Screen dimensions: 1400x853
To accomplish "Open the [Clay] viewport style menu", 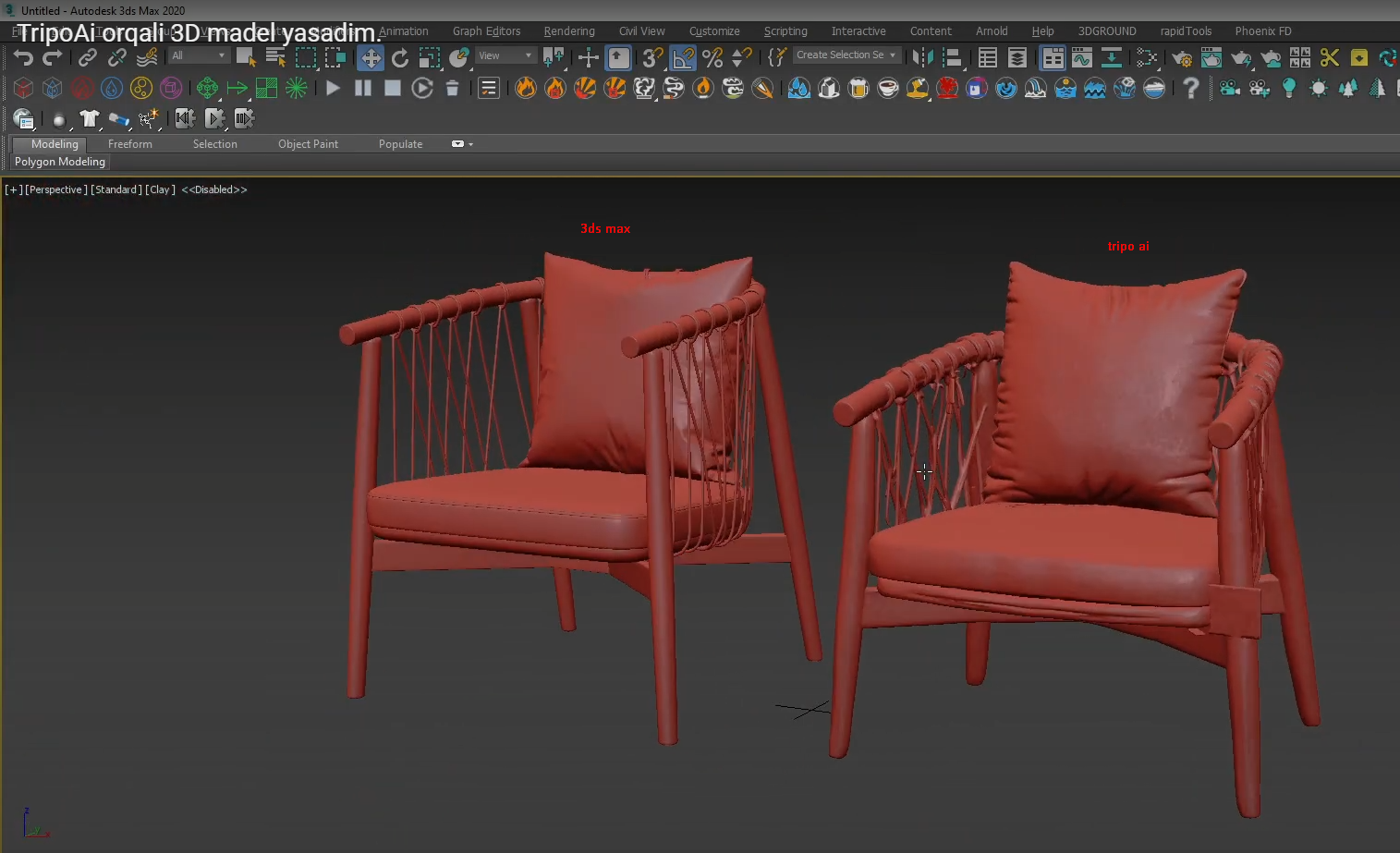I will pyautogui.click(x=160, y=189).
